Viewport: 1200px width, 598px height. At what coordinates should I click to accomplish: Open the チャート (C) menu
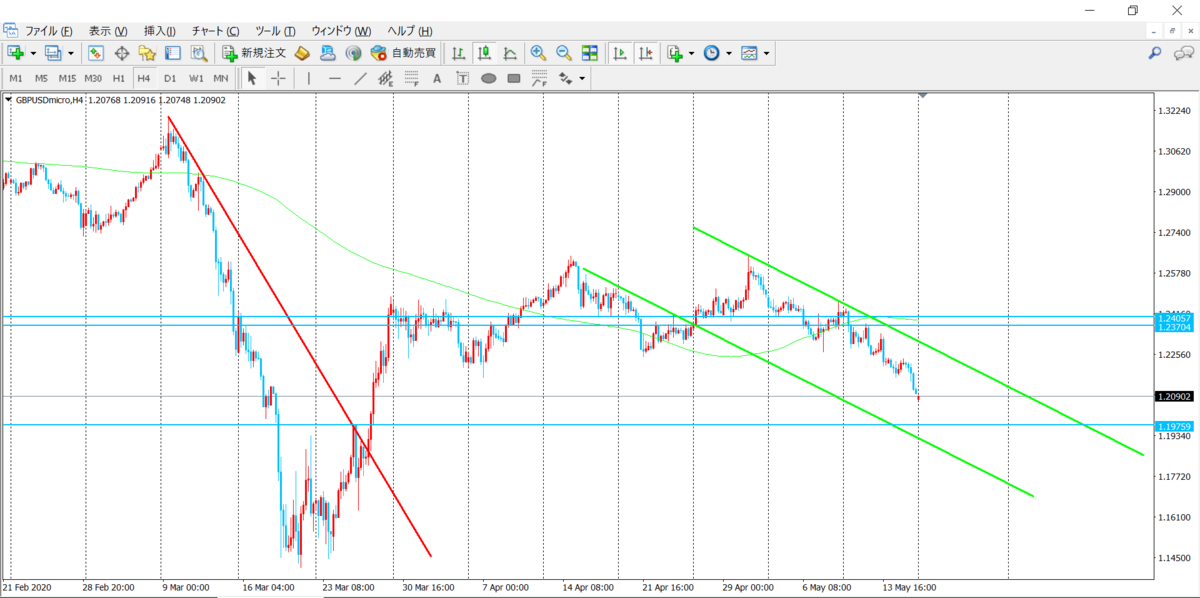216,31
